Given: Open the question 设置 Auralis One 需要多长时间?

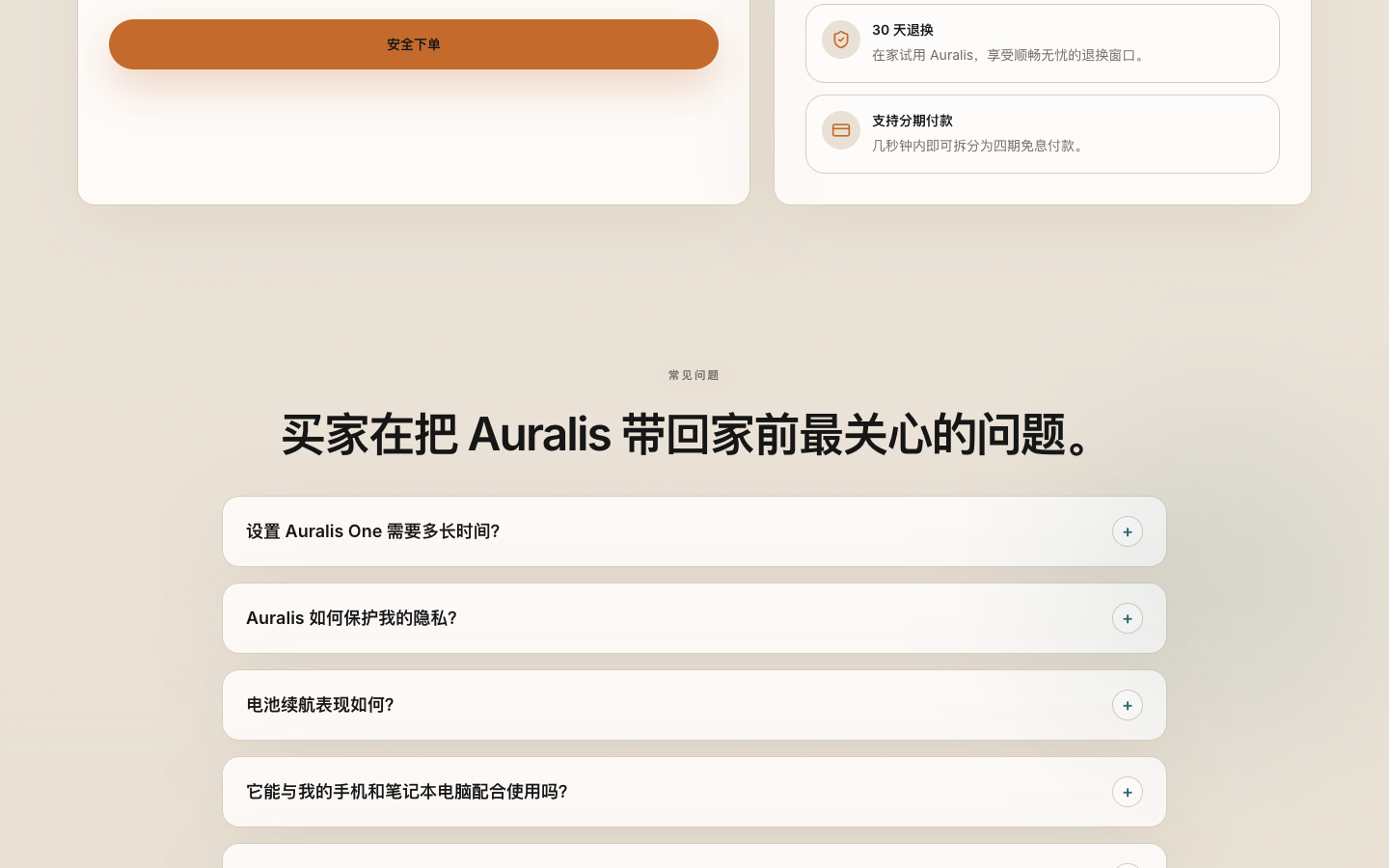Looking at the screenshot, I should 694,531.
